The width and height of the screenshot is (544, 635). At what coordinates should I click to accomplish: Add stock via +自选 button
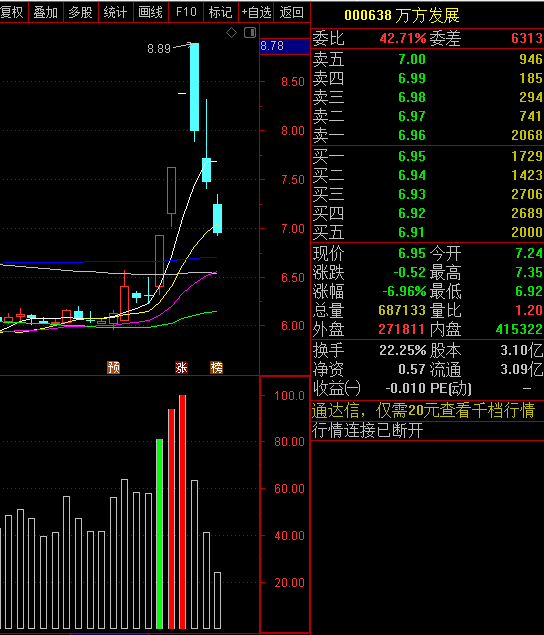(256, 12)
